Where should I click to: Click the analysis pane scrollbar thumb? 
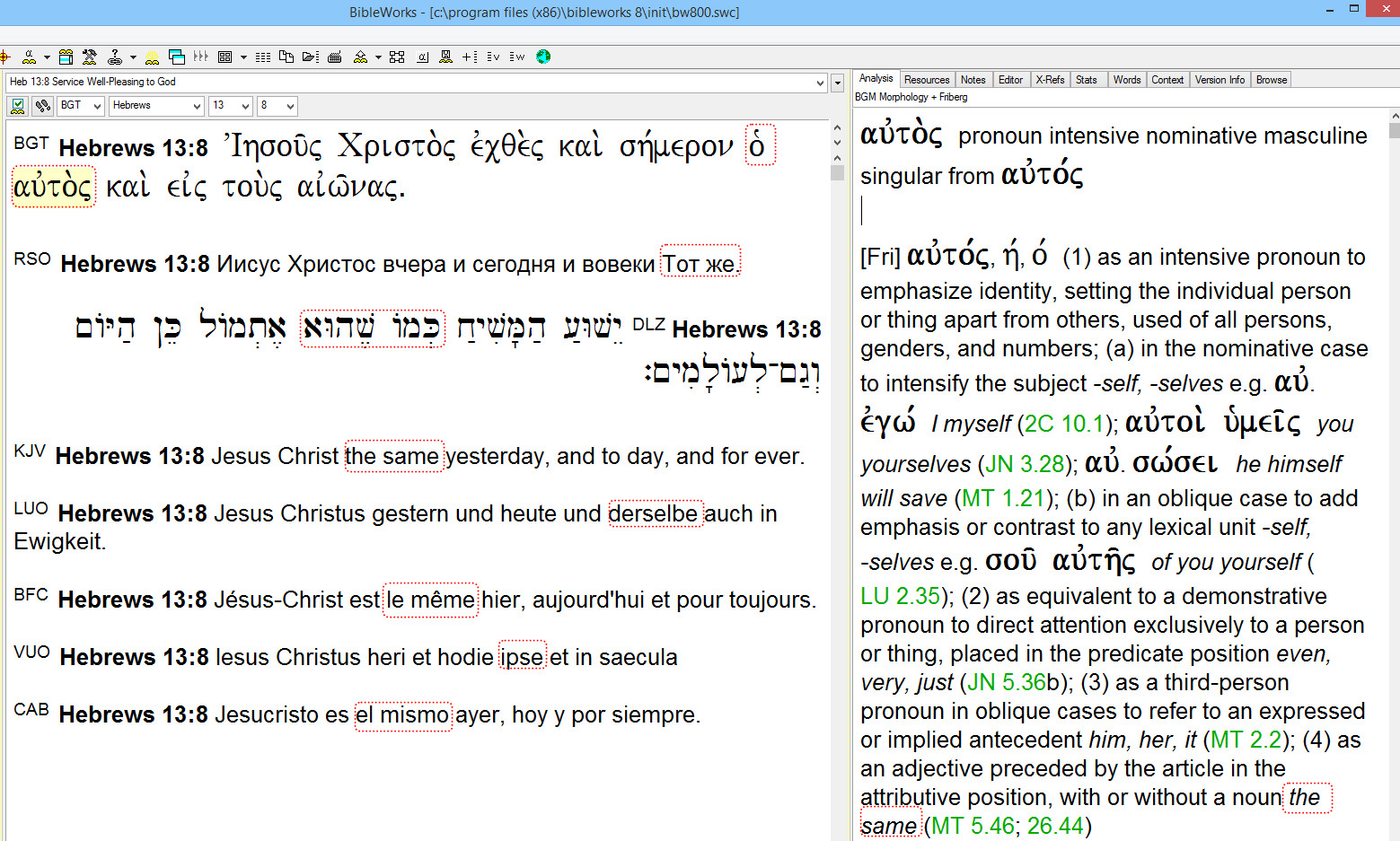coord(1394,130)
